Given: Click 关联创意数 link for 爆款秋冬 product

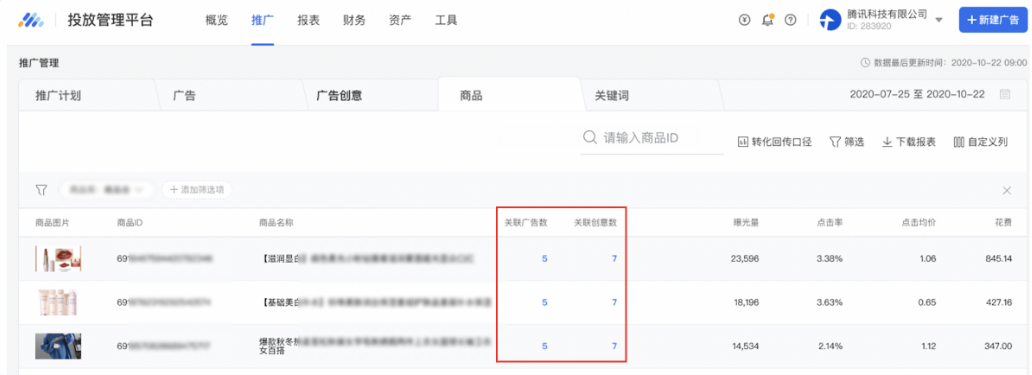Looking at the screenshot, I should click(x=614, y=345).
